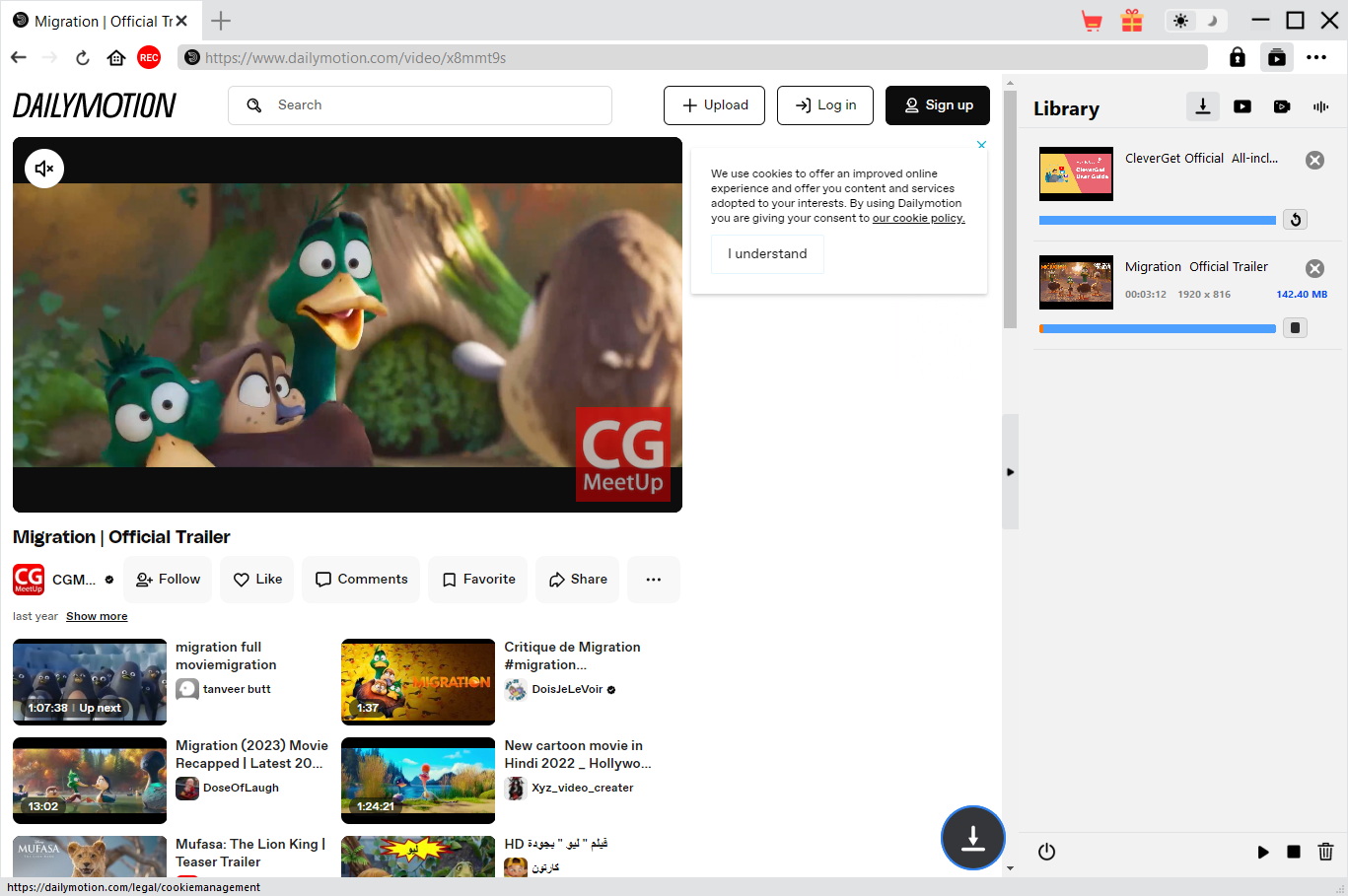This screenshot has width=1348, height=896.
Task: Open the Comments section
Action: coord(361,580)
